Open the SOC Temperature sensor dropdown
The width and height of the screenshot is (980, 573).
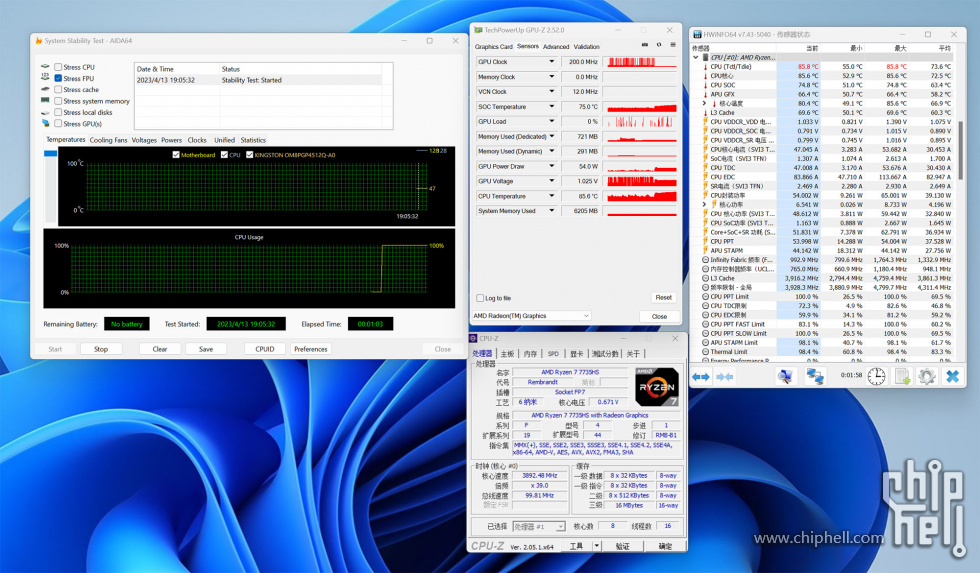[551, 107]
